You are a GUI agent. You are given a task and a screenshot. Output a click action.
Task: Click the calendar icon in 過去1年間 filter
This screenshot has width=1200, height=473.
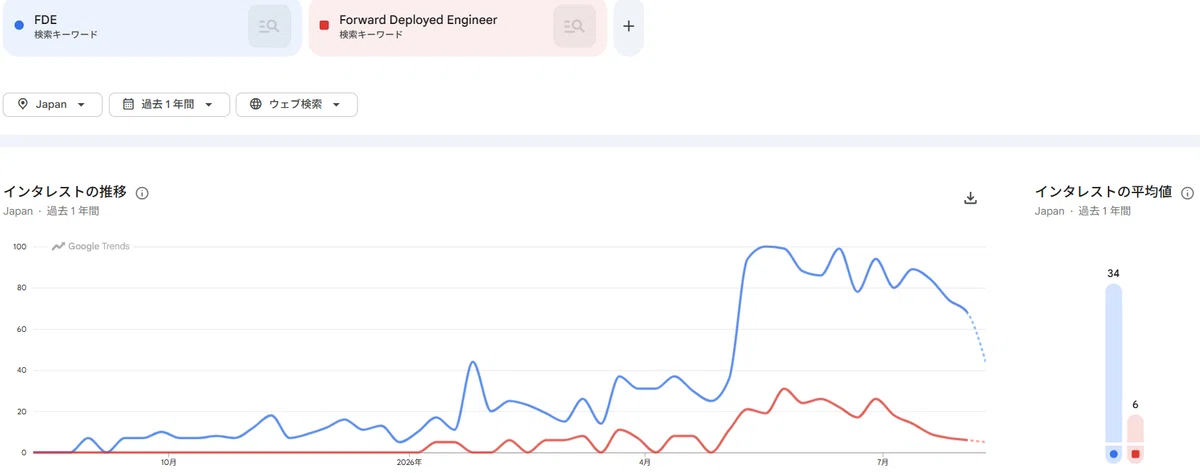tap(128, 104)
